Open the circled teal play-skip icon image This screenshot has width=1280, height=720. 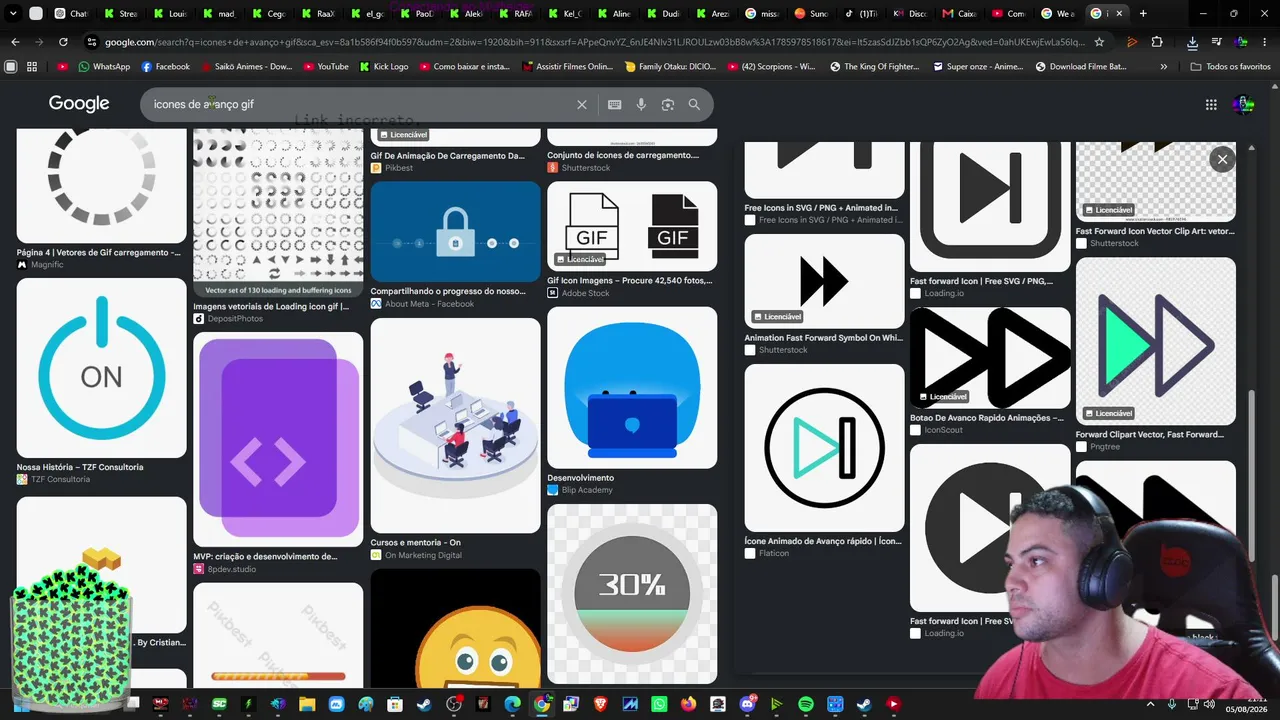point(824,447)
